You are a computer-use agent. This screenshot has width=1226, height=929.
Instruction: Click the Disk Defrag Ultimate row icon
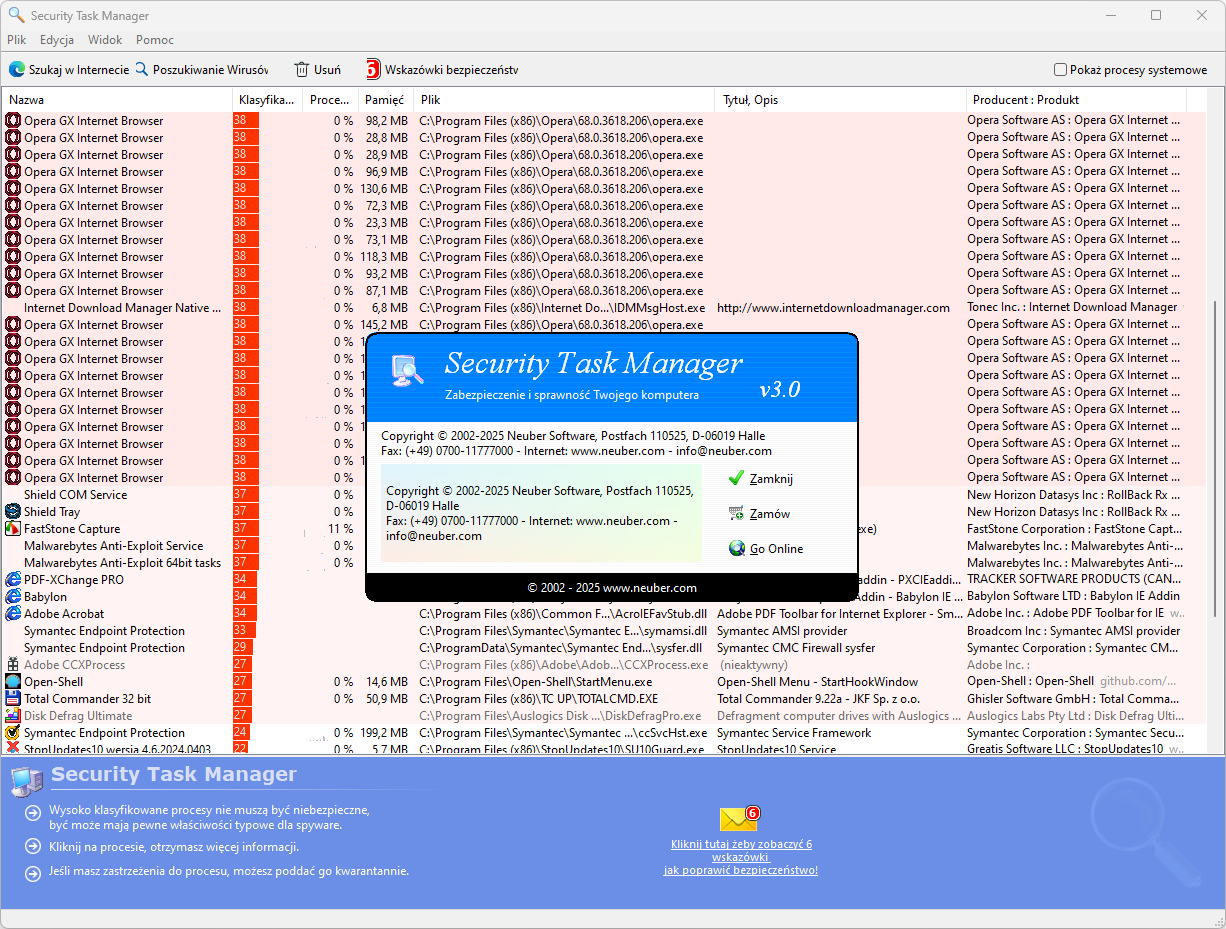[x=13, y=716]
